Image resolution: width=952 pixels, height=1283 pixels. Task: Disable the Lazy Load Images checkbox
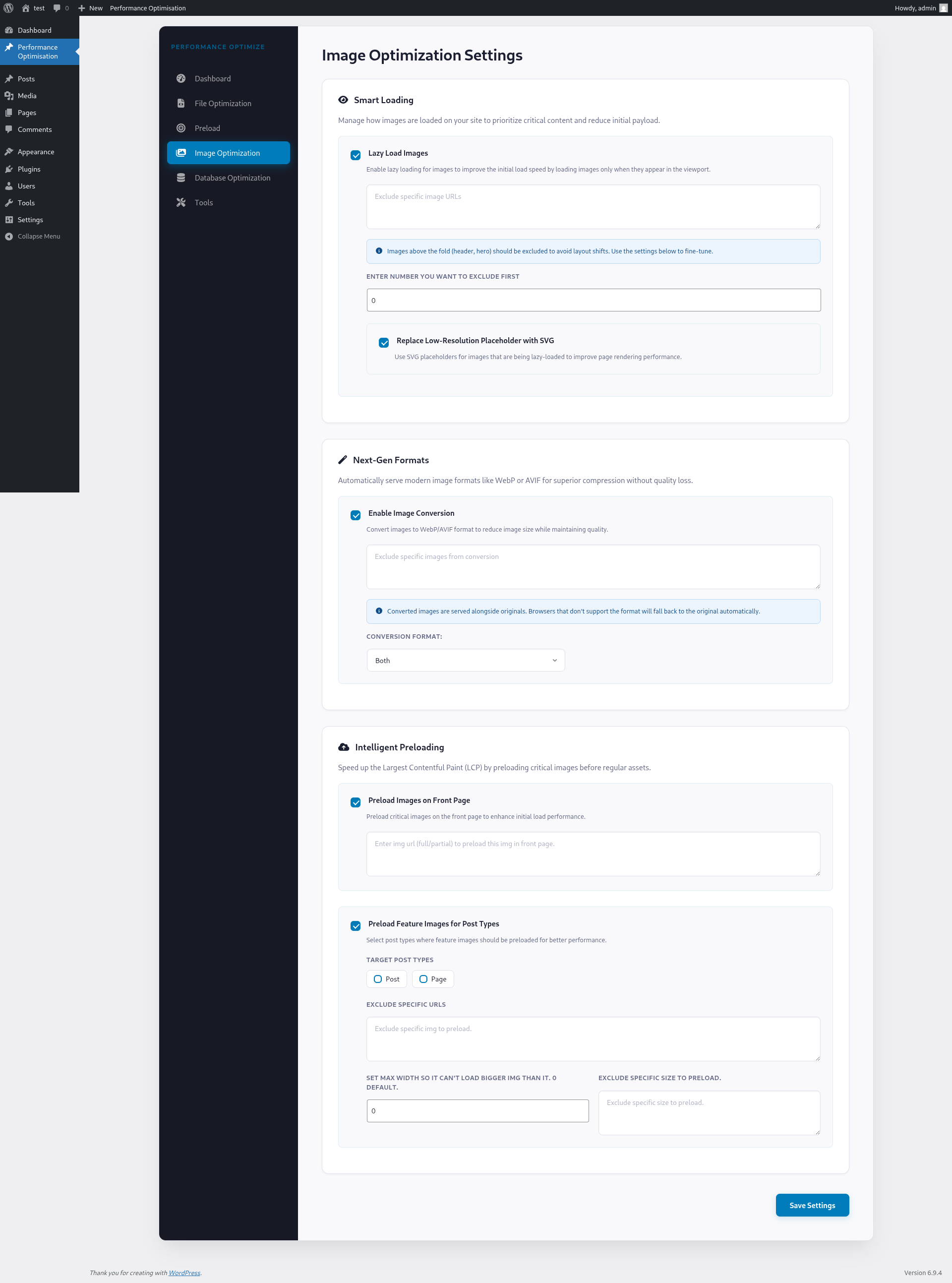pyautogui.click(x=356, y=156)
